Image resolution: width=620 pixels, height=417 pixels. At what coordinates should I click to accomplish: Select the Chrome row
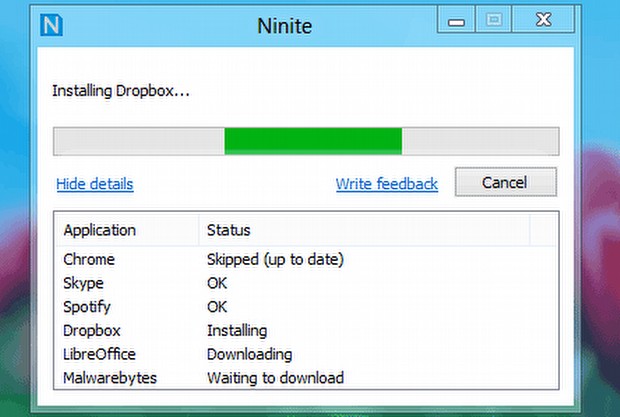[x=306, y=260]
